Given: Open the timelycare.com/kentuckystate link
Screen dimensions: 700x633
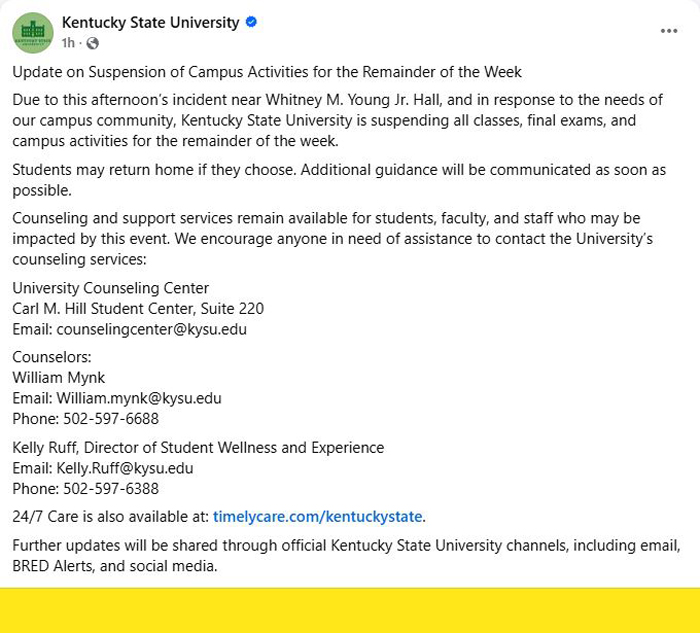Looking at the screenshot, I should [x=318, y=517].
